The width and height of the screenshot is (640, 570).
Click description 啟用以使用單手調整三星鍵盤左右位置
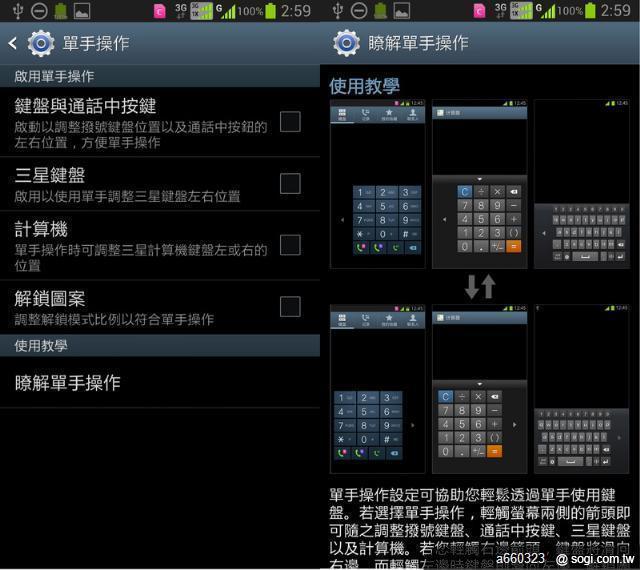[x=127, y=196]
